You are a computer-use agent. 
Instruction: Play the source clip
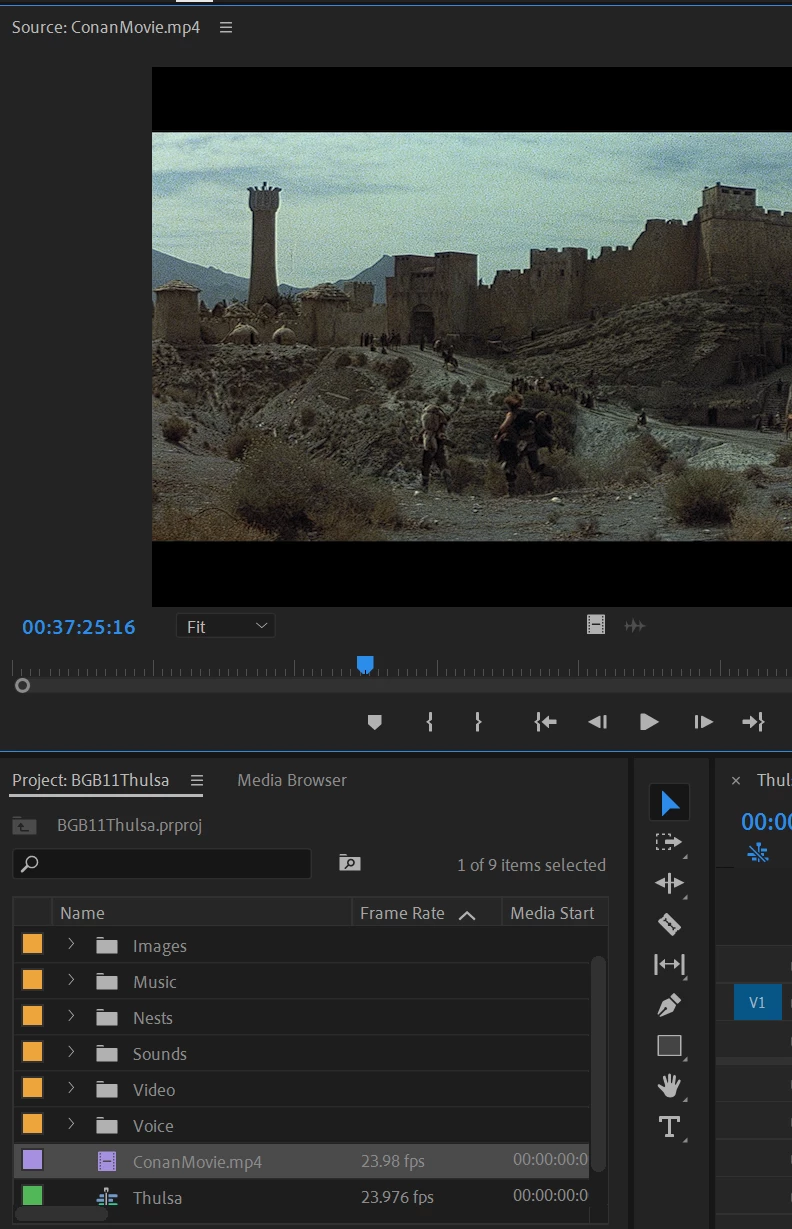[649, 721]
